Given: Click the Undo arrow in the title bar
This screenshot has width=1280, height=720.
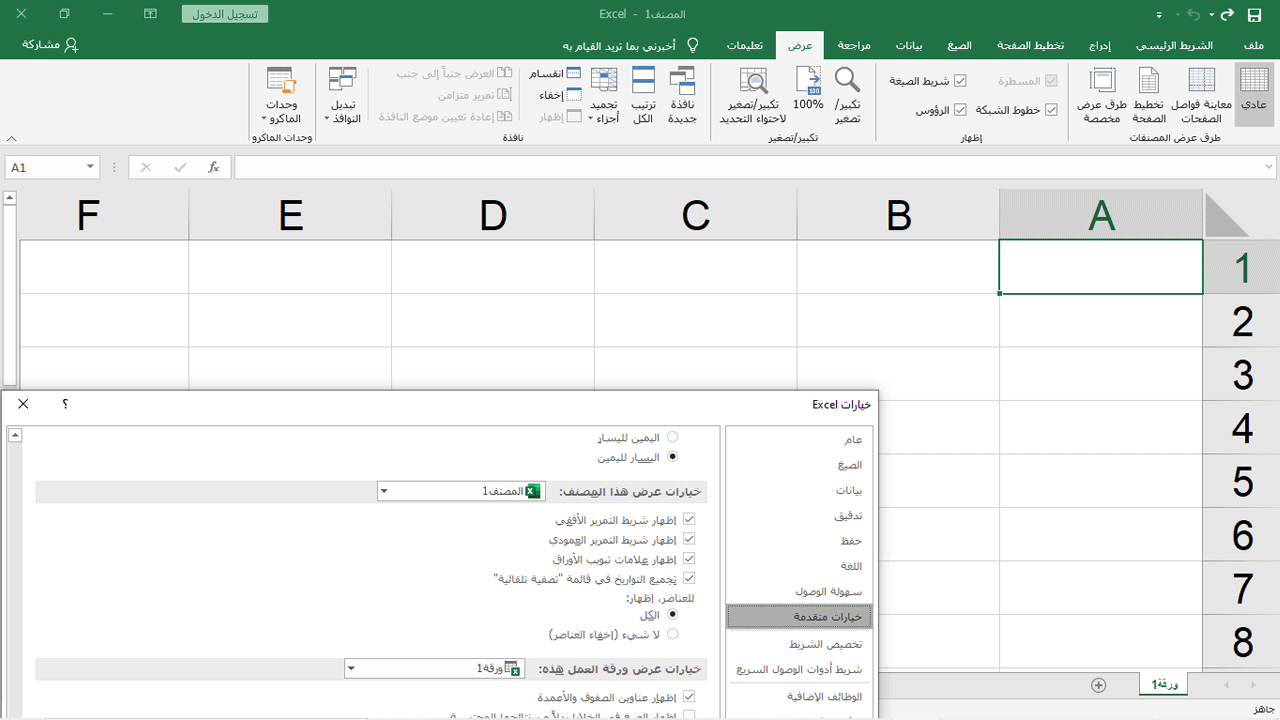Looking at the screenshot, I should click(x=1194, y=15).
